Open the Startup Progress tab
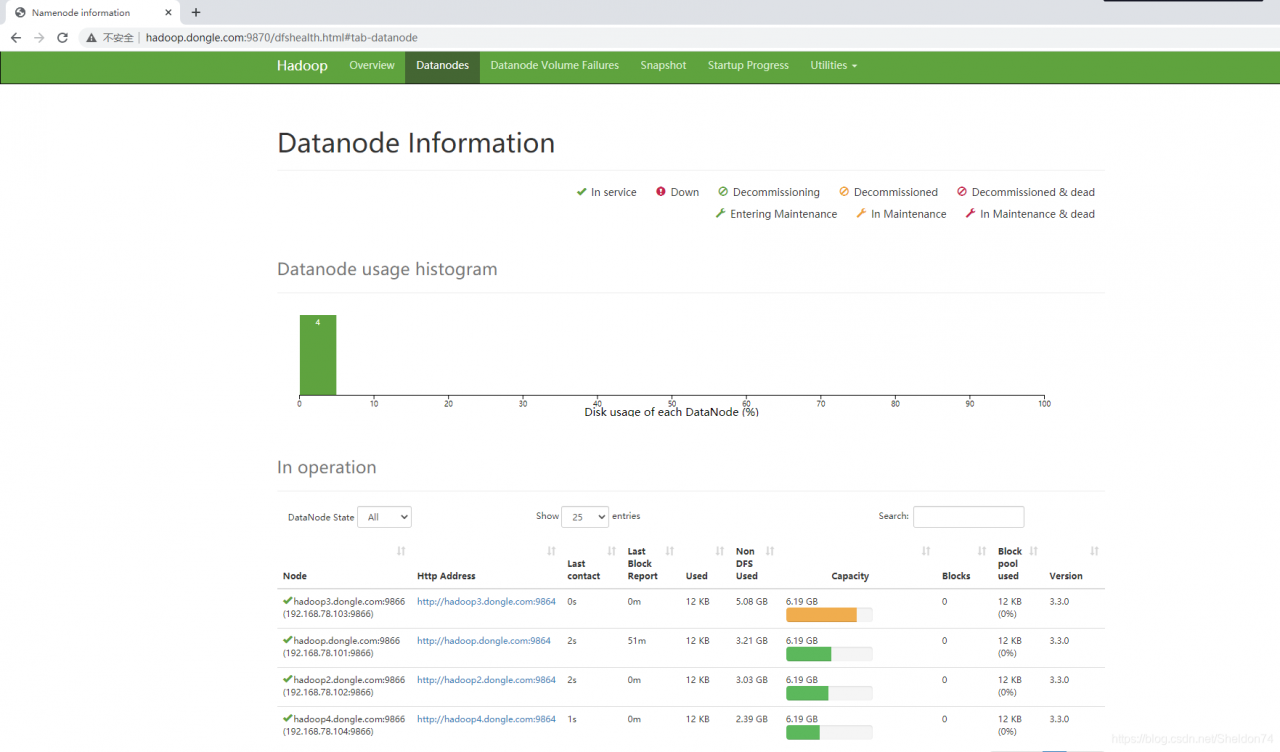1280x752 pixels. 748,66
